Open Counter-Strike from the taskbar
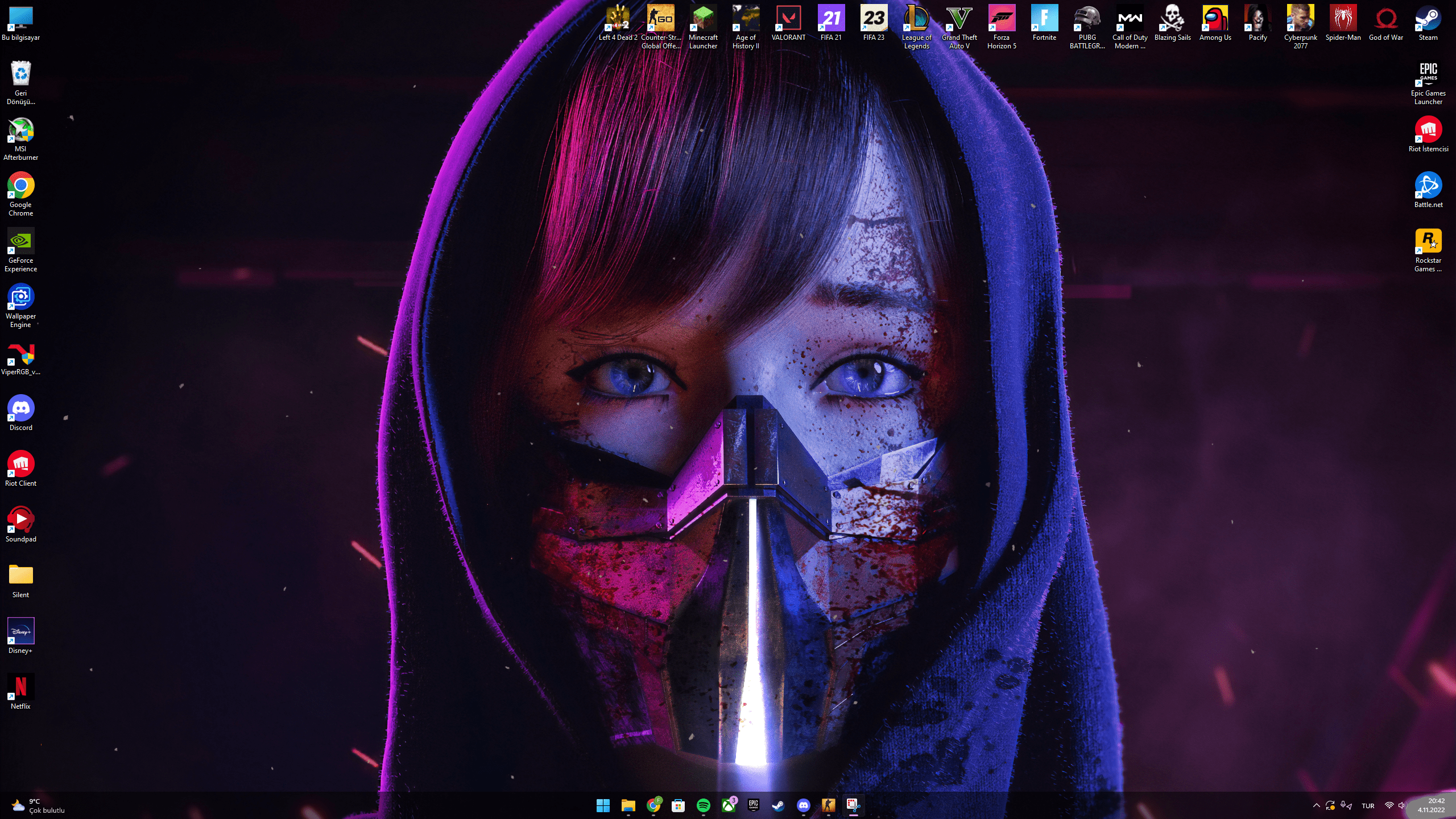 pyautogui.click(x=828, y=805)
